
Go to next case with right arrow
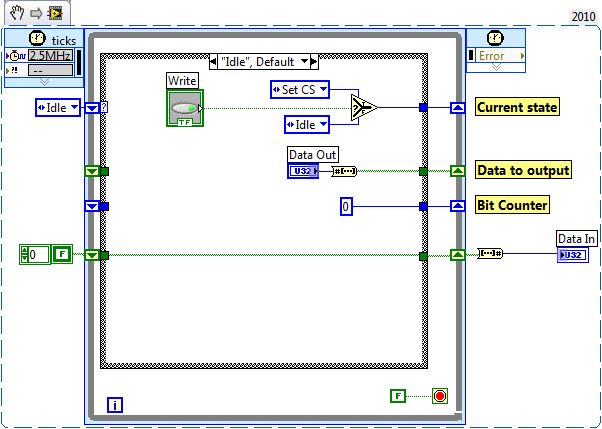tap(314, 61)
